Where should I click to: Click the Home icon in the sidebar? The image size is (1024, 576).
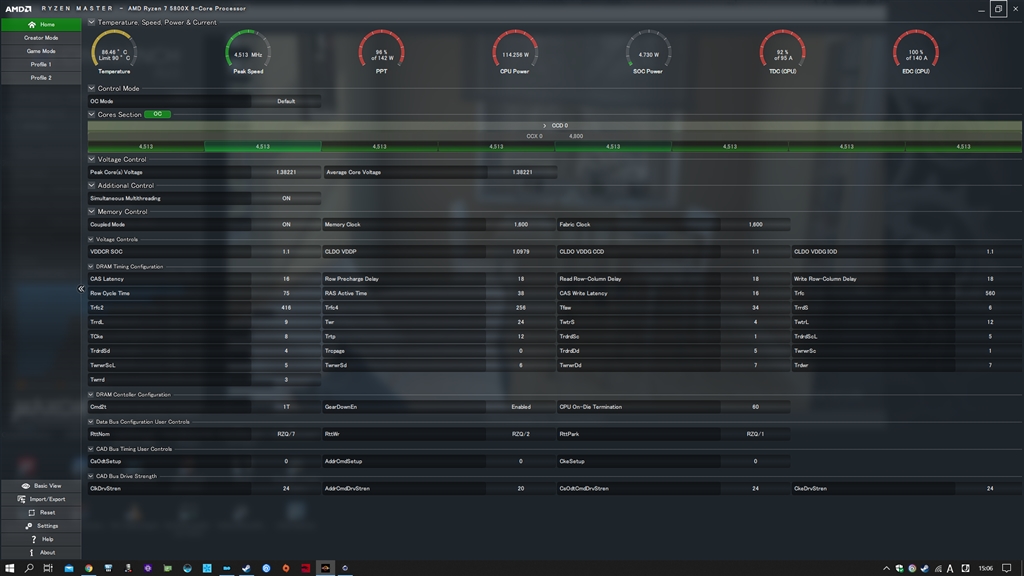(30, 24)
